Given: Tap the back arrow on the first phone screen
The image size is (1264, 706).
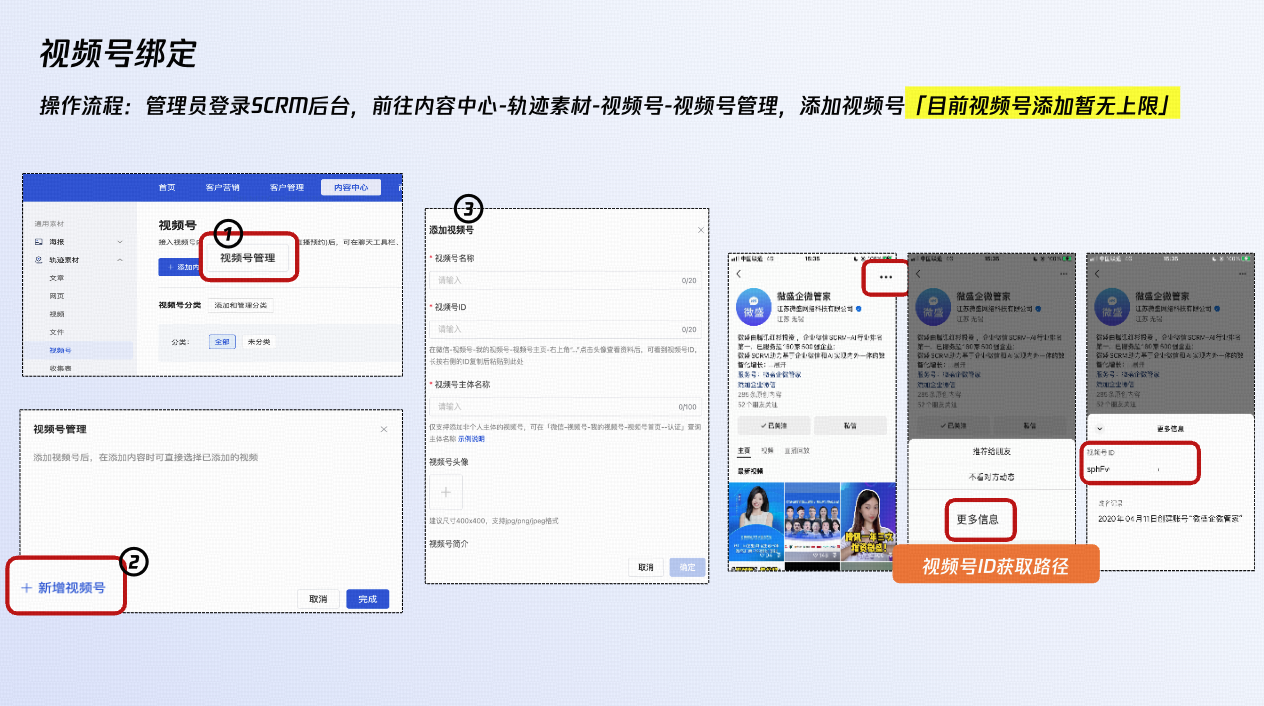Looking at the screenshot, I should 739,274.
